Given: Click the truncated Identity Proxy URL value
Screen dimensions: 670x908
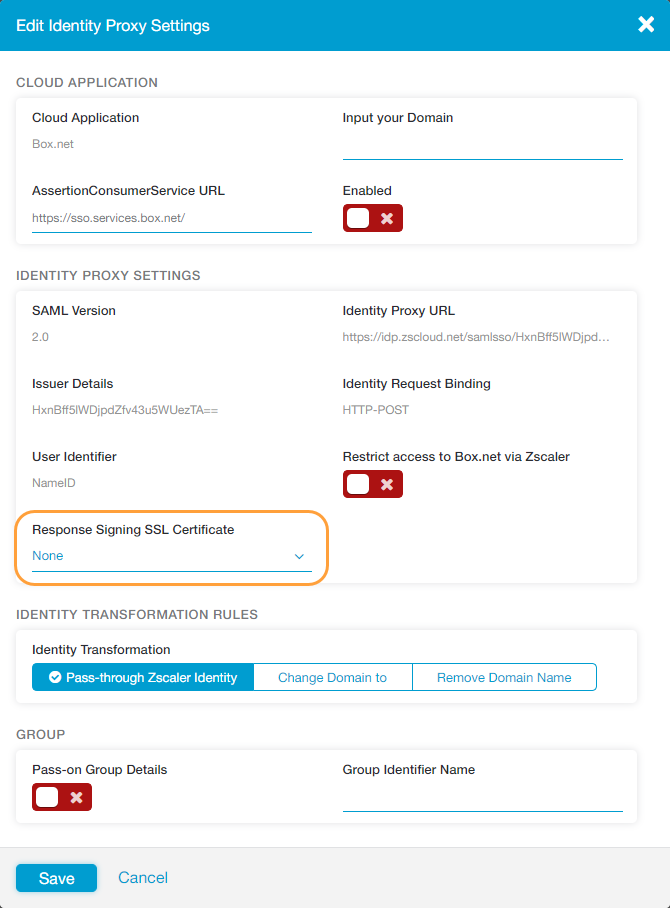Looking at the screenshot, I should tap(476, 337).
